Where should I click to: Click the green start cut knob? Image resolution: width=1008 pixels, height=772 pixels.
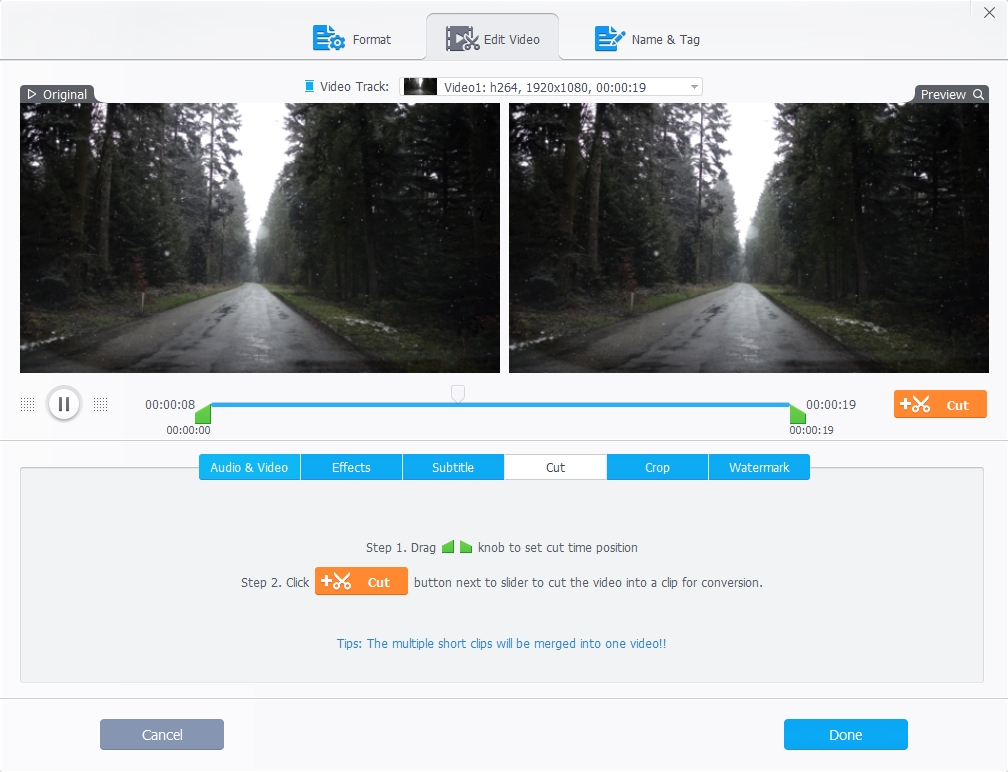[203, 414]
